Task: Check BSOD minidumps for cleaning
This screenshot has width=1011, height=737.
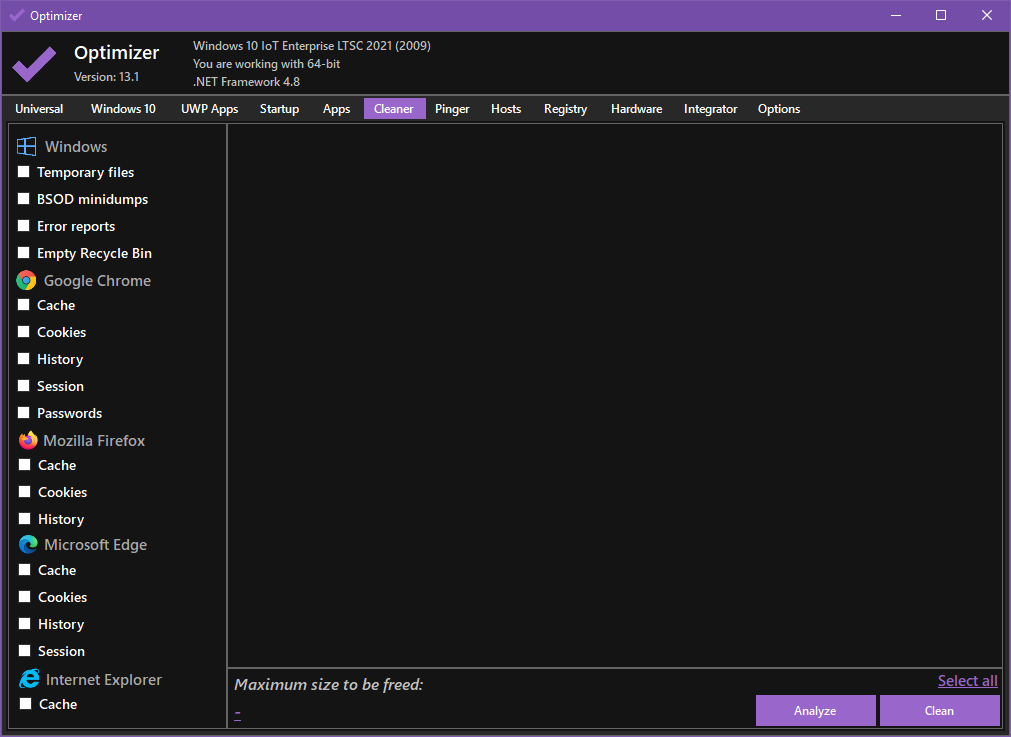Action: pyautogui.click(x=24, y=199)
